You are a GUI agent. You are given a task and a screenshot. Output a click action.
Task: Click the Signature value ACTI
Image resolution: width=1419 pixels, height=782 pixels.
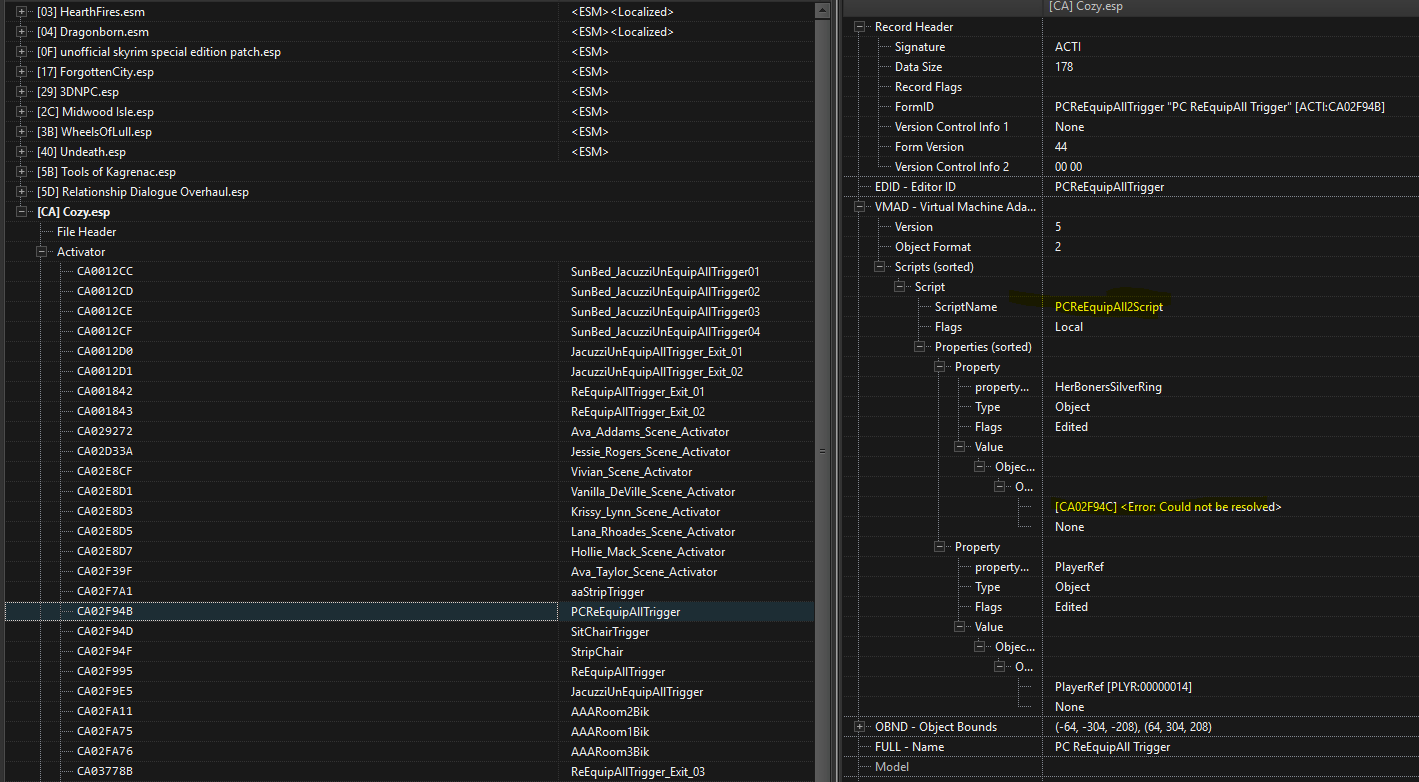1067,47
